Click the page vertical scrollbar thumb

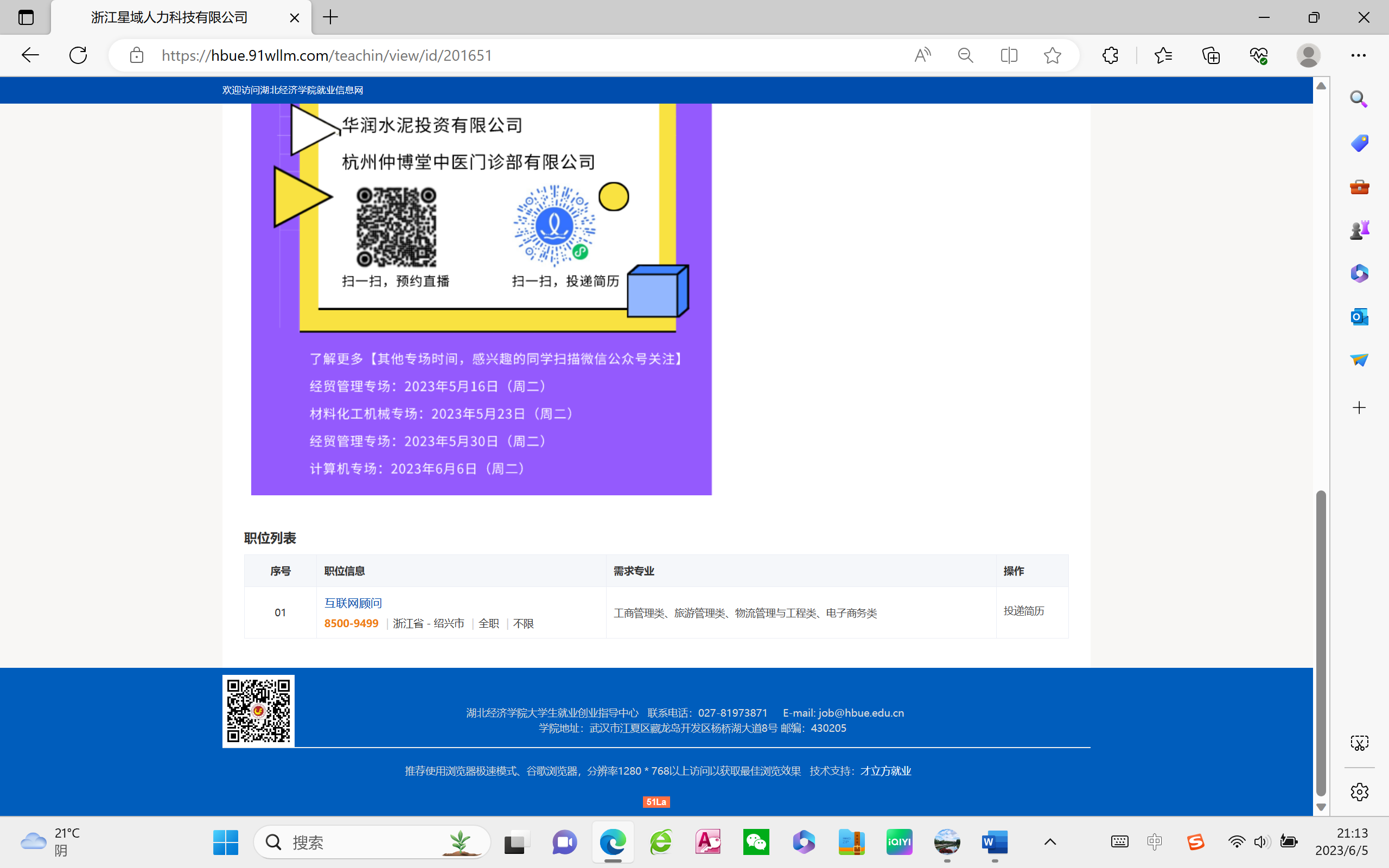pyautogui.click(x=1321, y=643)
